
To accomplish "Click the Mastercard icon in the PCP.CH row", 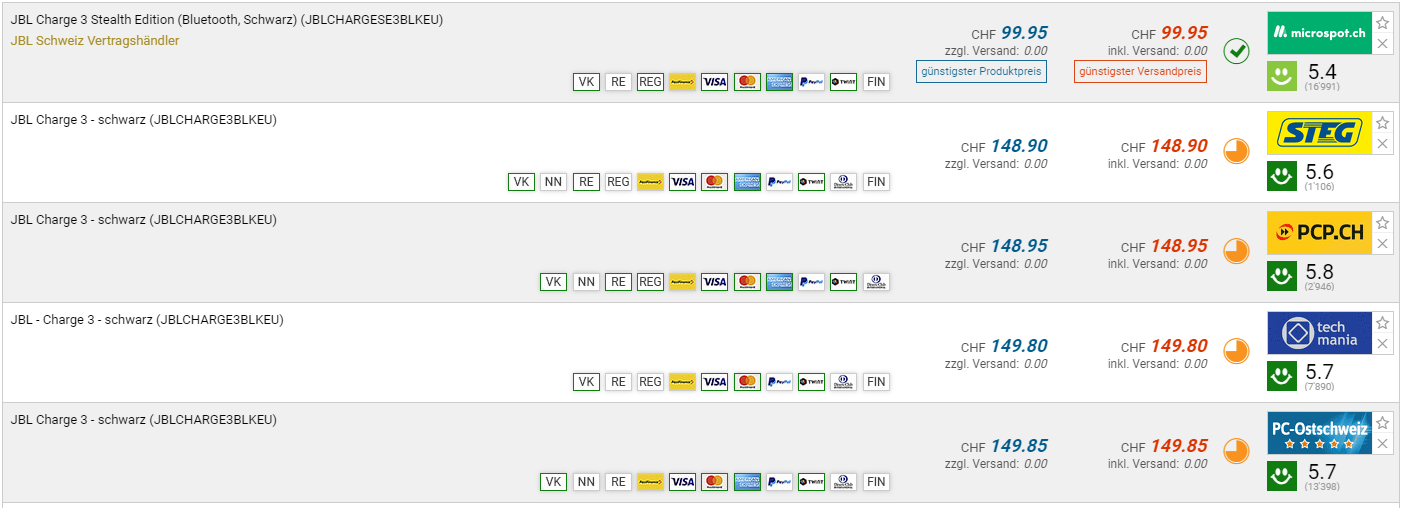I will [x=747, y=282].
